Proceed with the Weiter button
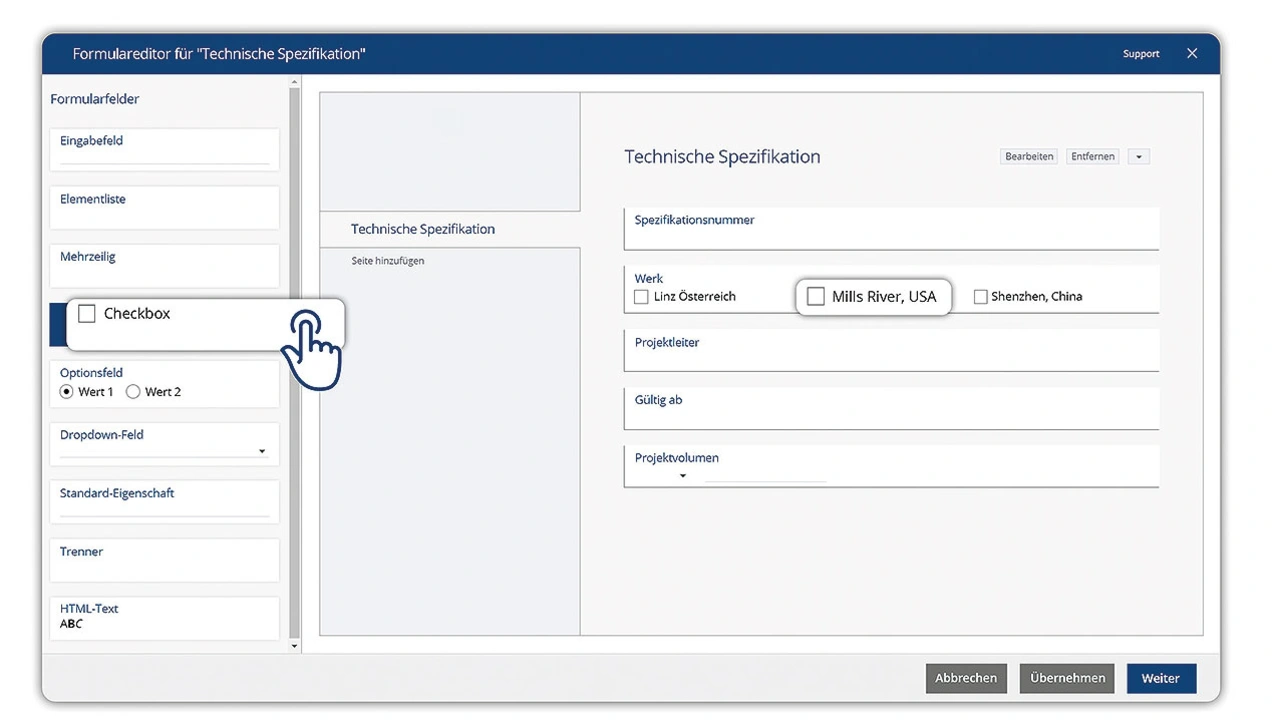The image size is (1280, 723). pyautogui.click(x=1160, y=678)
